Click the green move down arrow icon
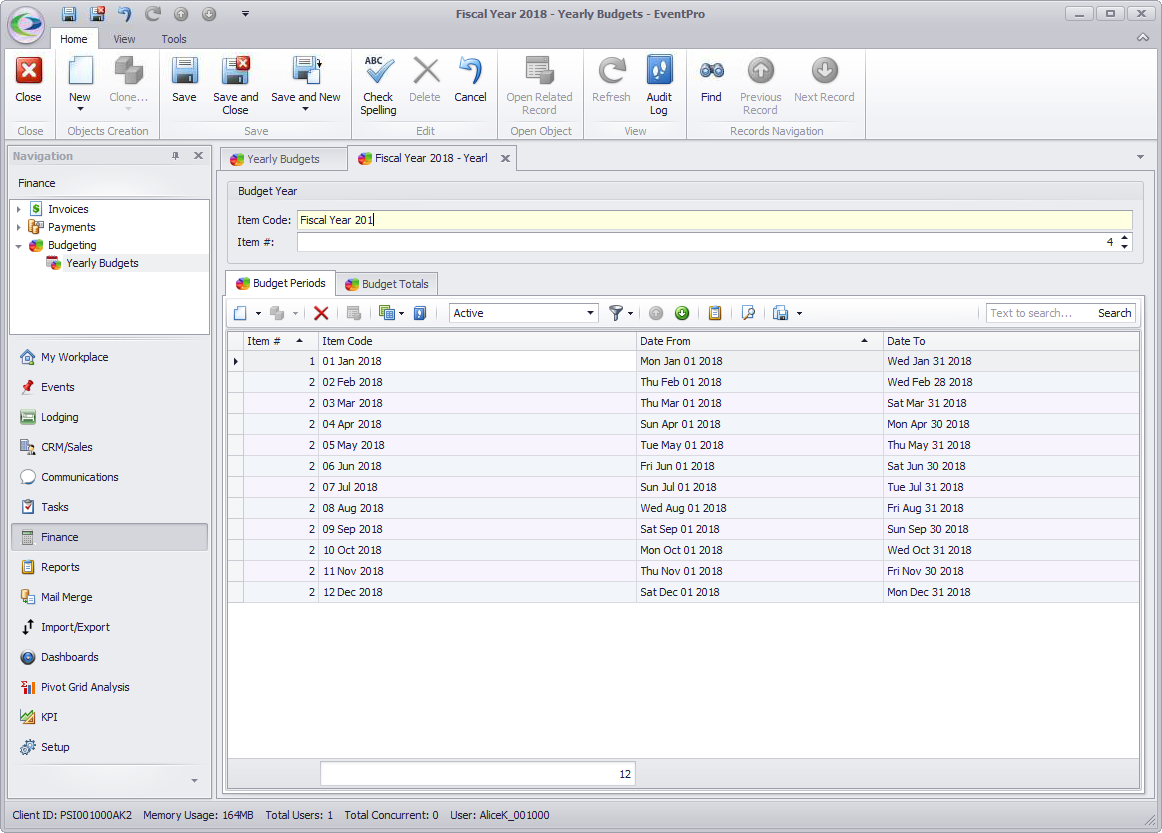1162x833 pixels. coord(682,313)
